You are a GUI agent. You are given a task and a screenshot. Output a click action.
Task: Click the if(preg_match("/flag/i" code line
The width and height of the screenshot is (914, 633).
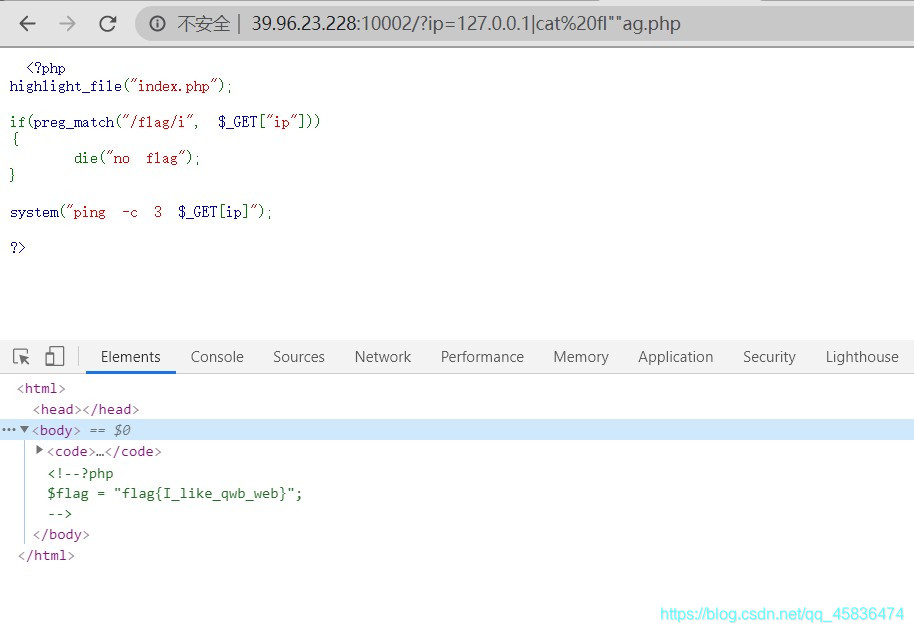point(165,122)
